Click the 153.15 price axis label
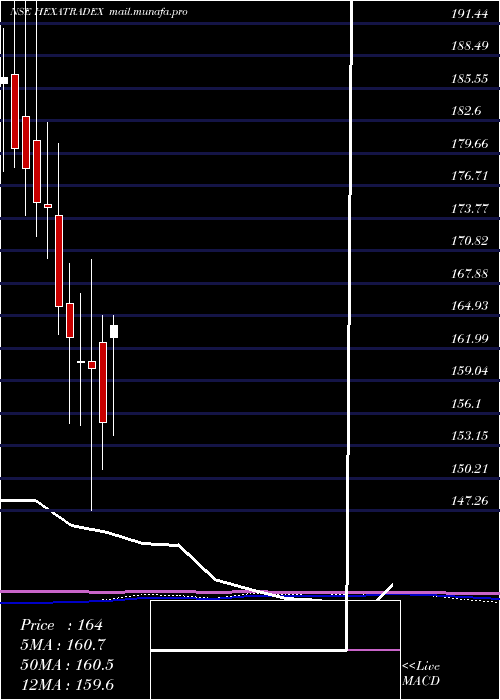This screenshot has height=700, width=500. 469,436
